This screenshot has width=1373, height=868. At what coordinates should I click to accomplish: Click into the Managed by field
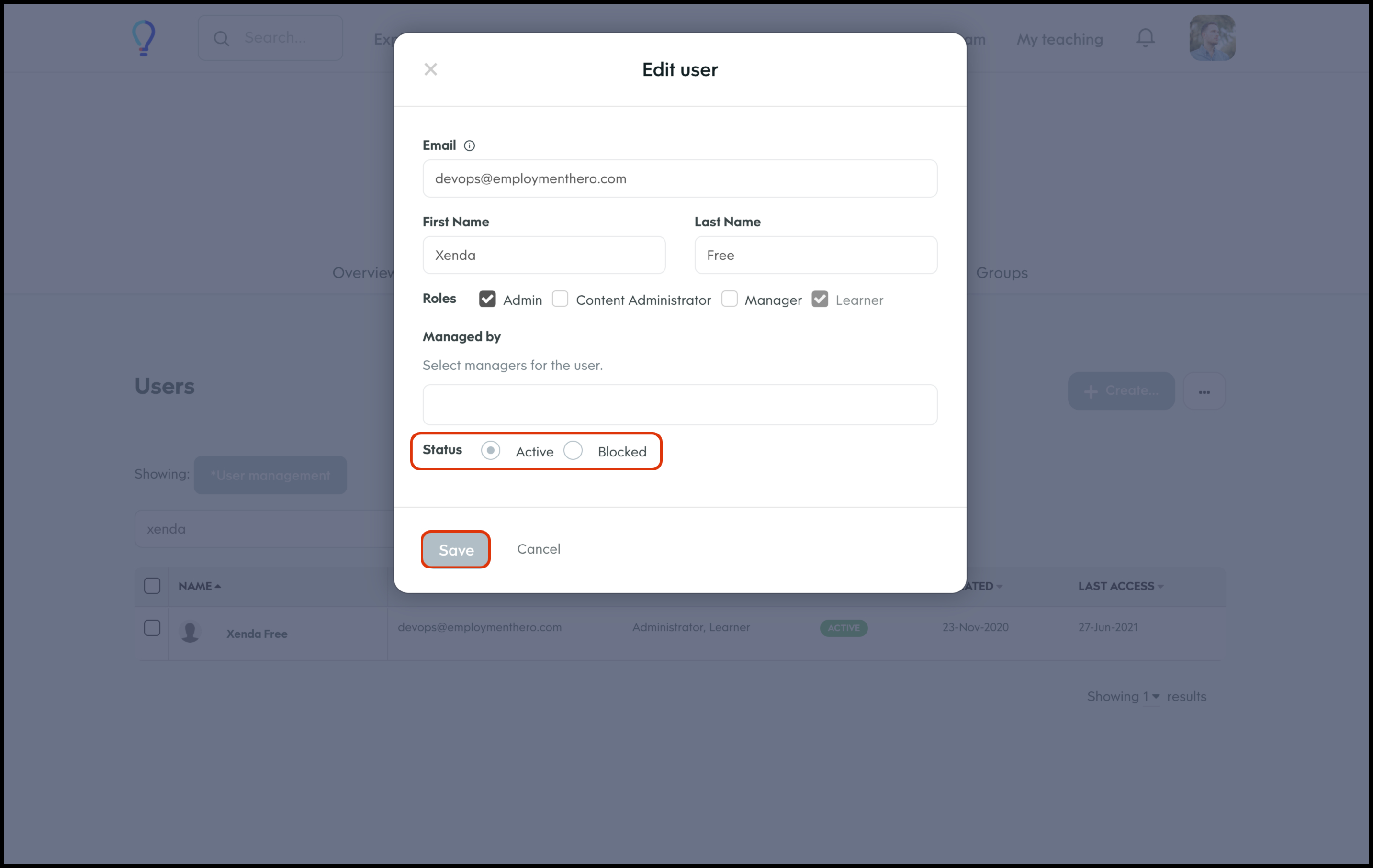click(680, 405)
